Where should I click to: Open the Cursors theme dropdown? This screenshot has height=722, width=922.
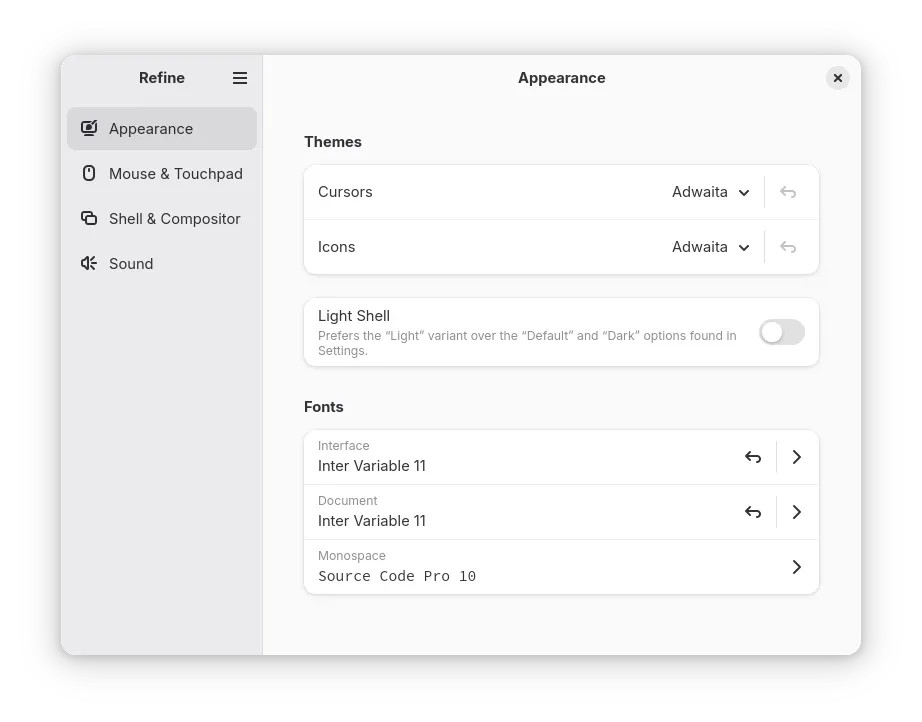tap(711, 192)
